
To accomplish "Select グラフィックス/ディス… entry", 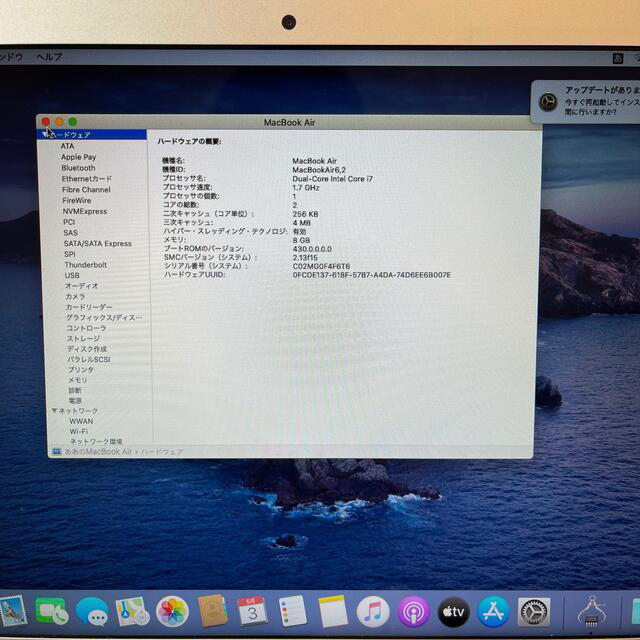I will tap(104, 318).
